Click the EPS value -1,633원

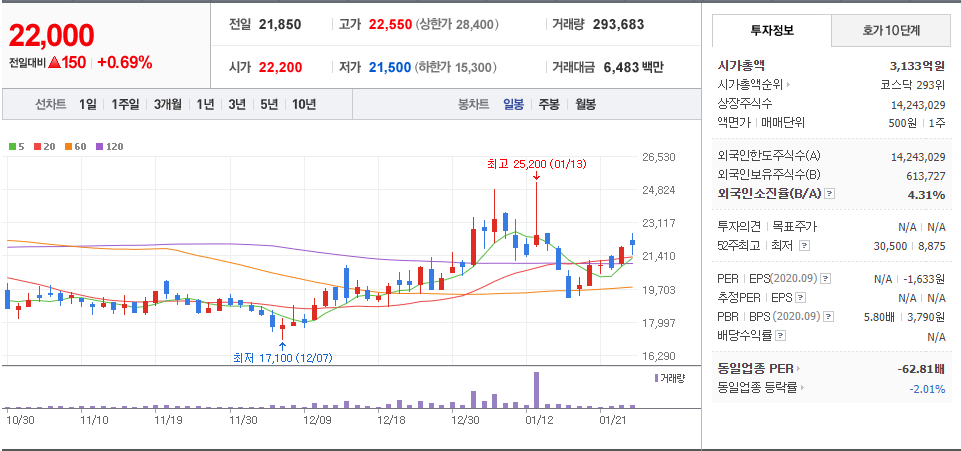tap(924, 279)
